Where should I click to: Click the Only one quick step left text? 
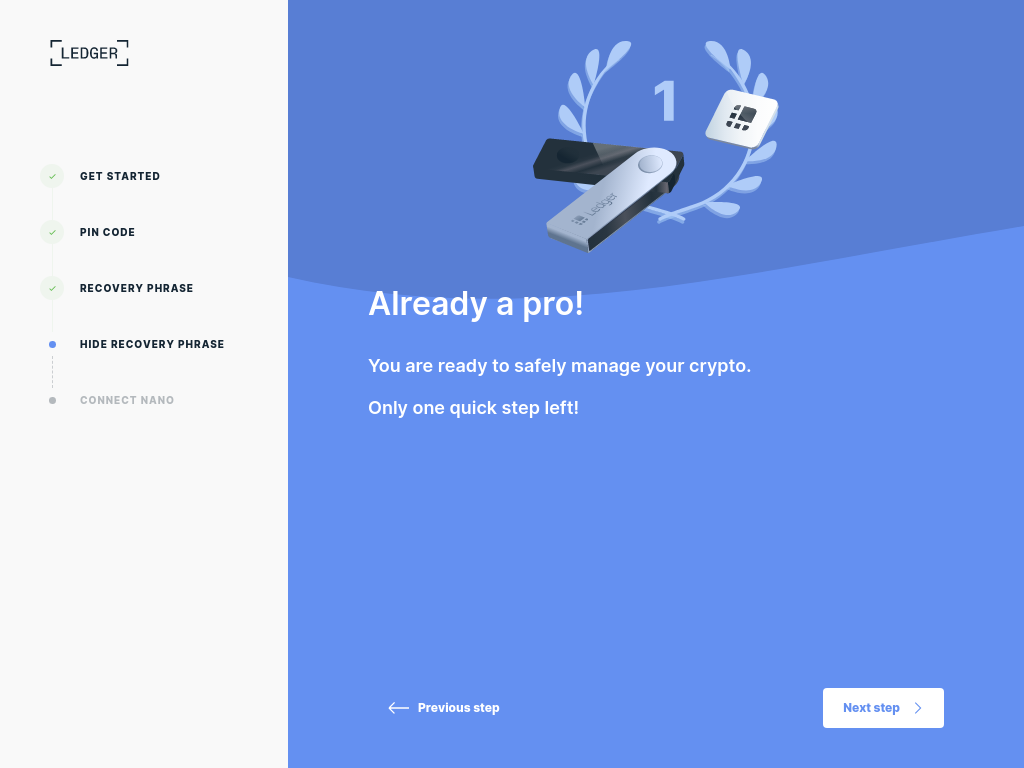[473, 408]
